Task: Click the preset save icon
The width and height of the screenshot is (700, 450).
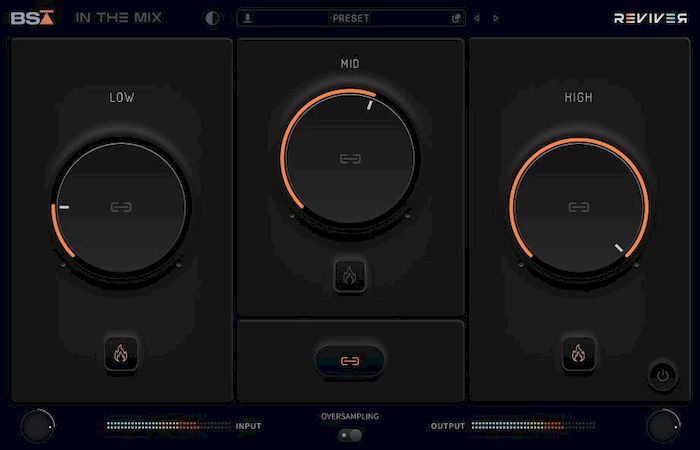Action: pos(248,18)
